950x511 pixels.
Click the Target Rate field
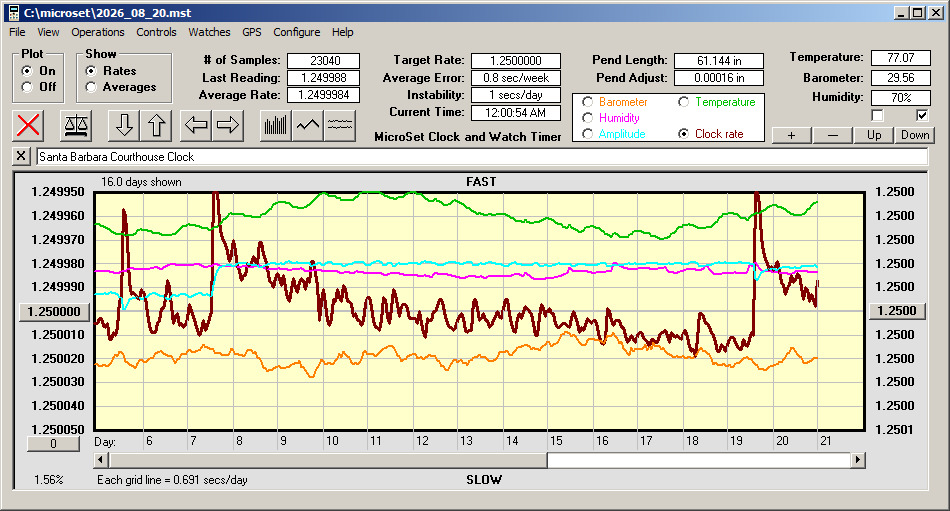coord(516,61)
